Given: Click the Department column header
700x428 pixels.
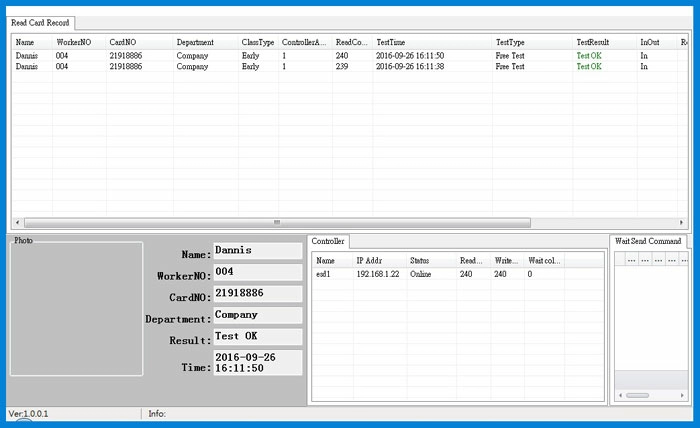Looking at the screenshot, I should [x=195, y=42].
